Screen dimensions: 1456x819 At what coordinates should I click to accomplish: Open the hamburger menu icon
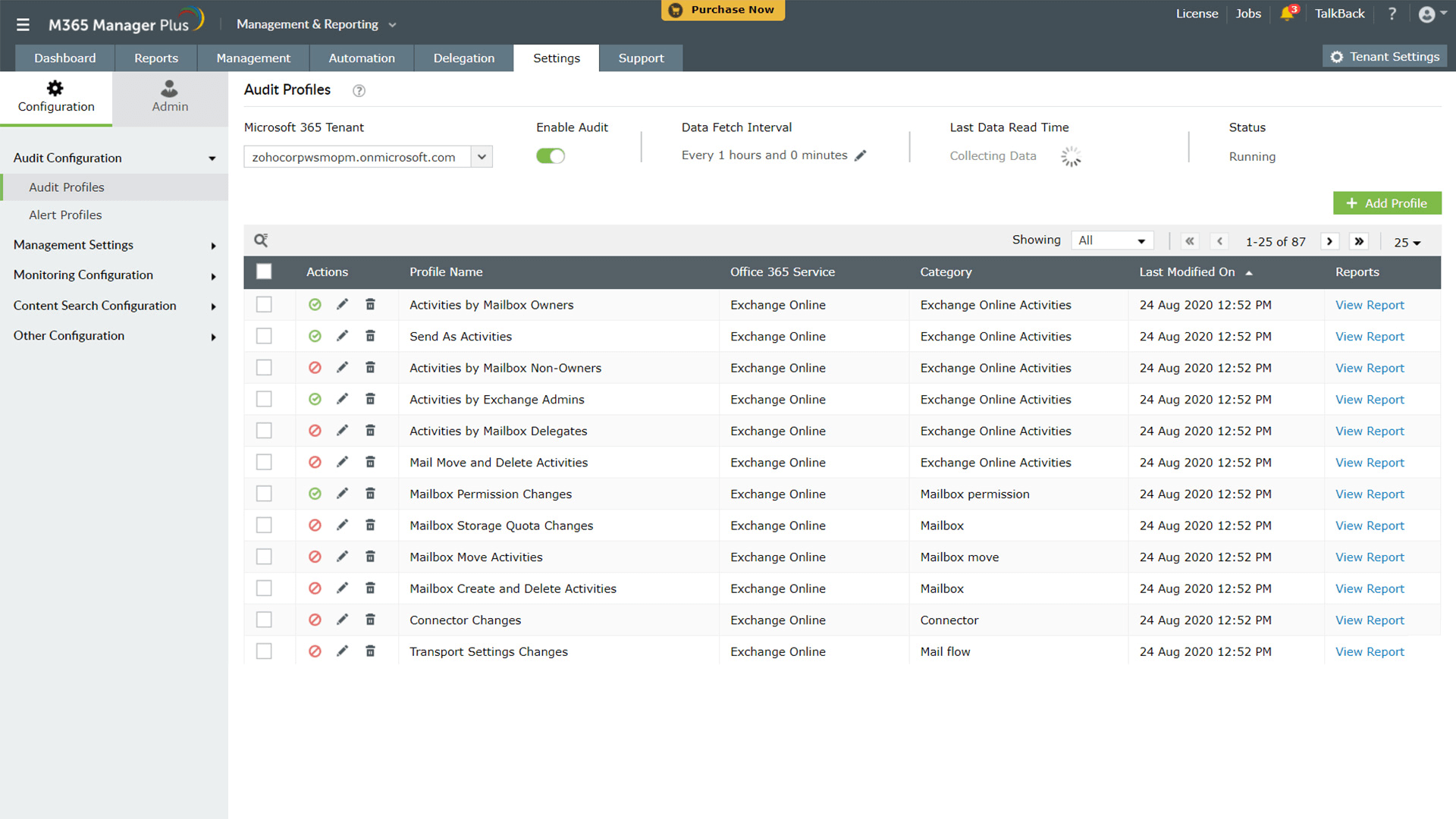[23, 24]
